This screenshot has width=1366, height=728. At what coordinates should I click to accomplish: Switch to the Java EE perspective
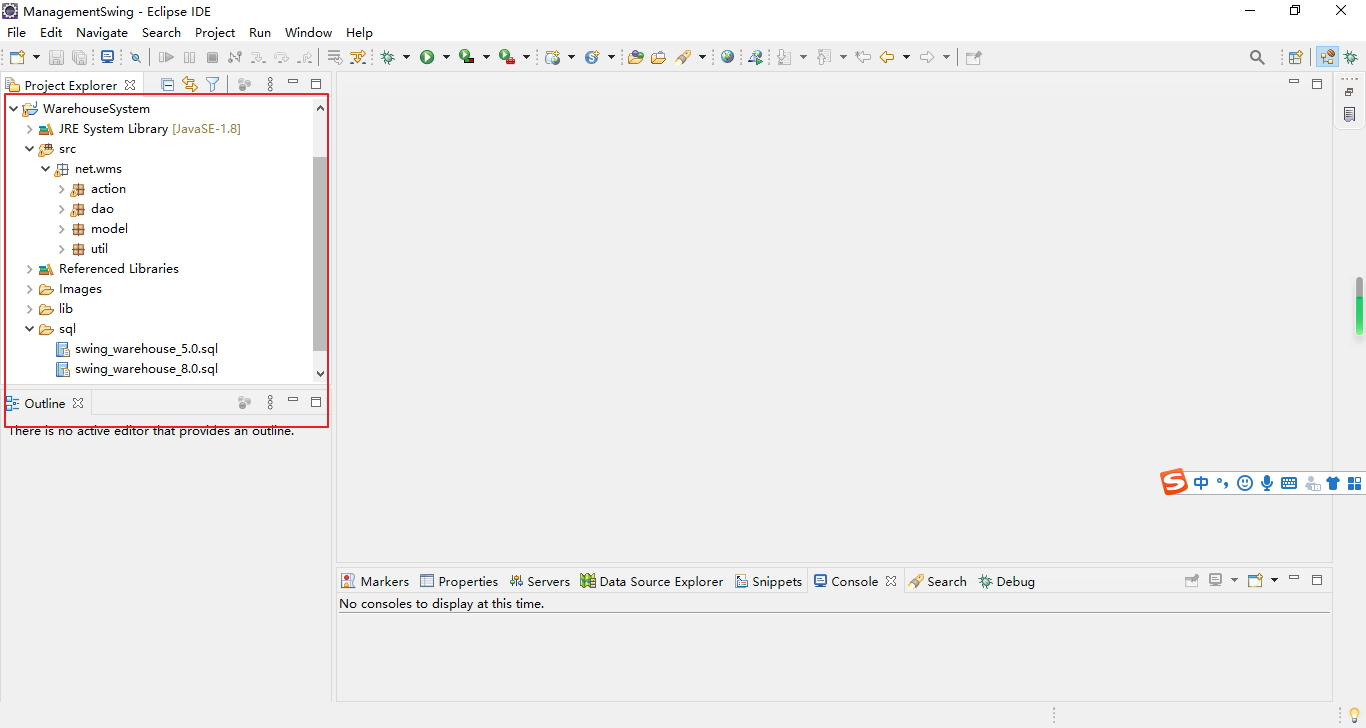tap(1328, 58)
